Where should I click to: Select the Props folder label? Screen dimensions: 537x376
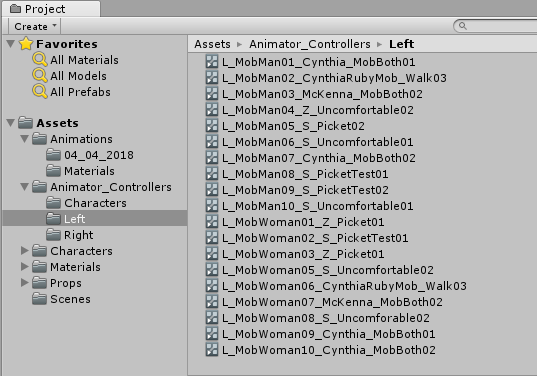click(x=66, y=283)
